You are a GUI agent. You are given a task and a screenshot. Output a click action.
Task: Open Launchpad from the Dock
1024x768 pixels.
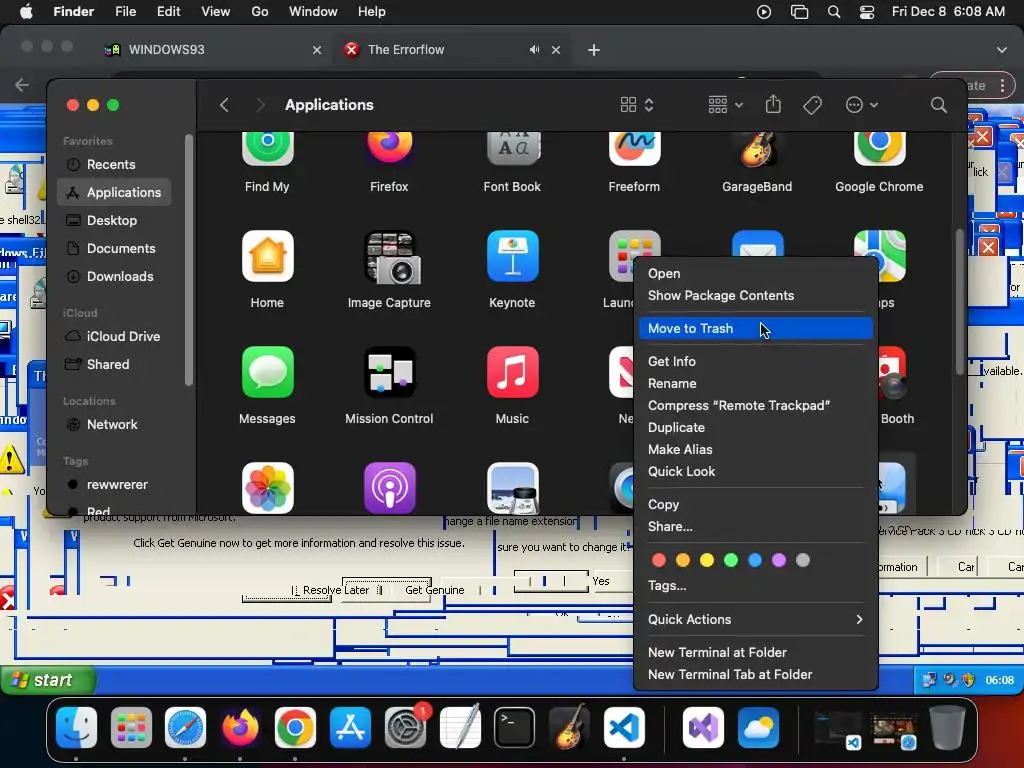pyautogui.click(x=131, y=727)
